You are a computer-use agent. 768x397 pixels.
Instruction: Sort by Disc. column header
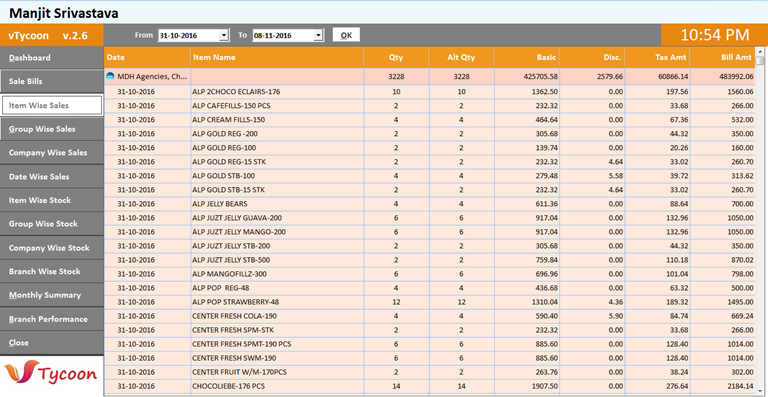tap(592, 57)
